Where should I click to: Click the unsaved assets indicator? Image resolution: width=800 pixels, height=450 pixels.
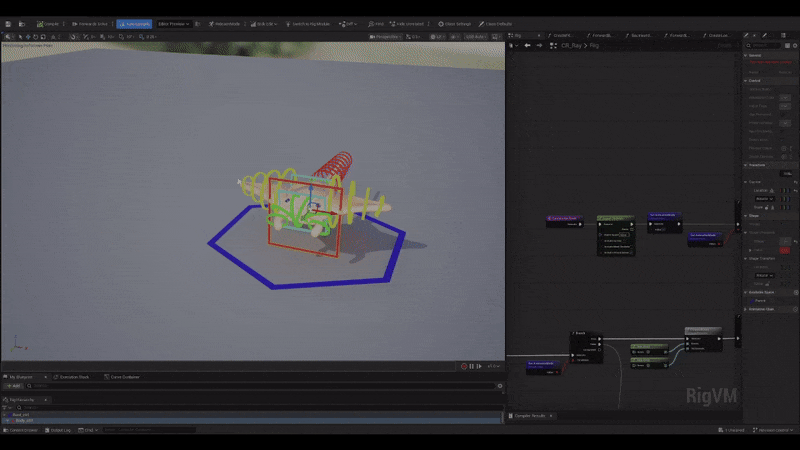[731, 430]
